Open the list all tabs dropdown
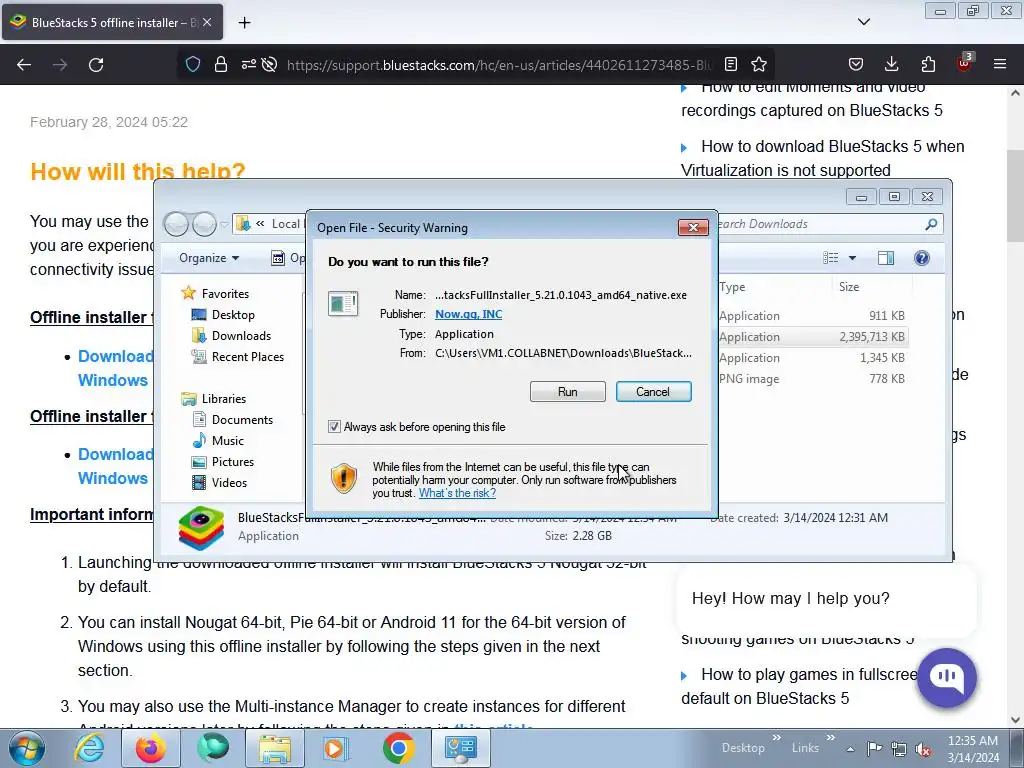Image resolution: width=1024 pixels, height=768 pixels. [x=863, y=22]
